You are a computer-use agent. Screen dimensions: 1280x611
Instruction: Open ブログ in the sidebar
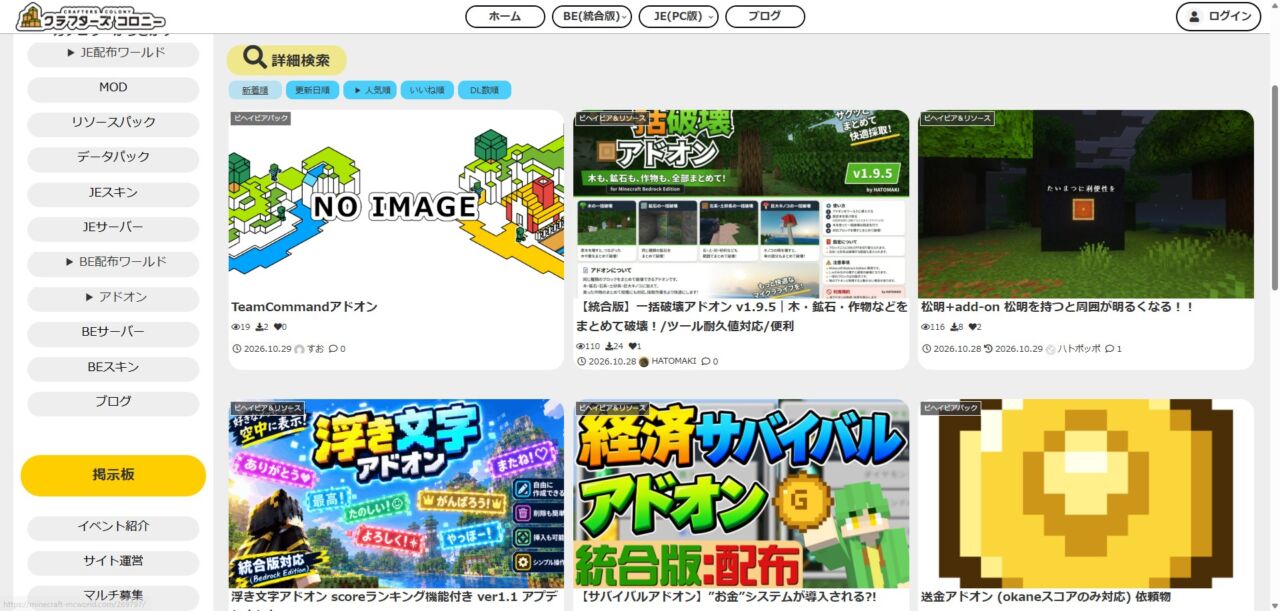(x=113, y=402)
